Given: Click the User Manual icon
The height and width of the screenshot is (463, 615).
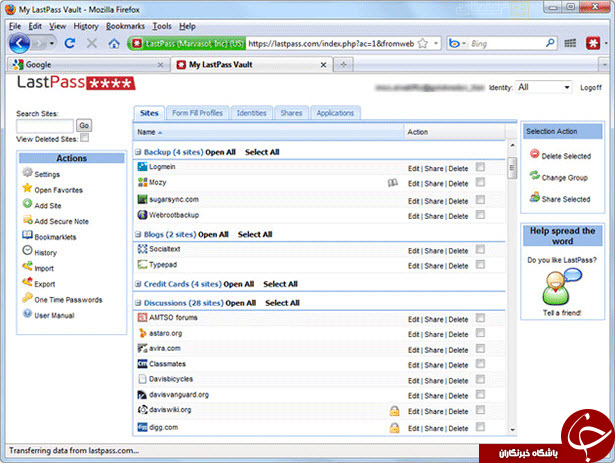Looking at the screenshot, I should [x=27, y=314].
